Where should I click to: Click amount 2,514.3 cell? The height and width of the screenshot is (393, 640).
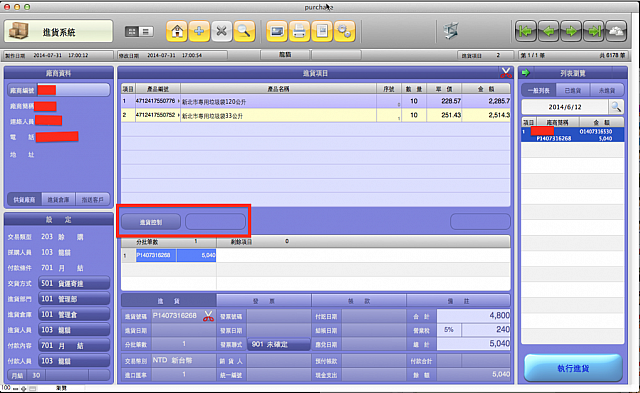pyautogui.click(x=487, y=115)
